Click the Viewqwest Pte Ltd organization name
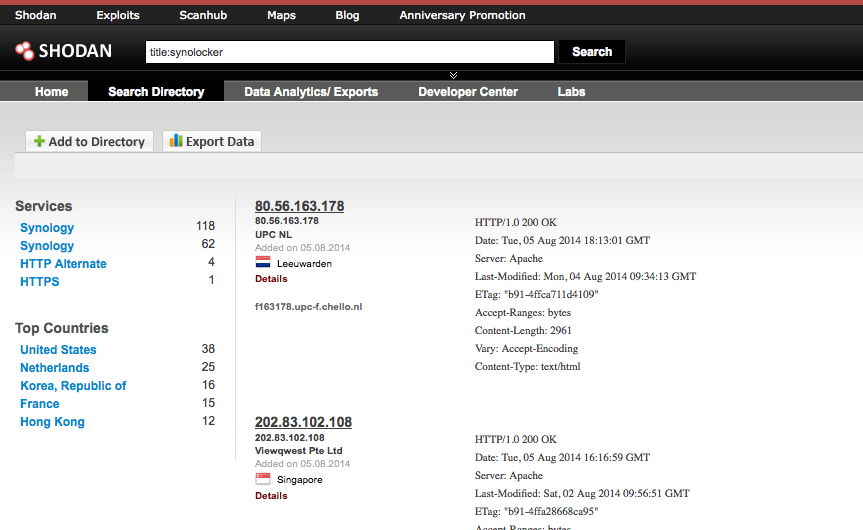This screenshot has width=863, height=530. pyautogui.click(x=298, y=450)
